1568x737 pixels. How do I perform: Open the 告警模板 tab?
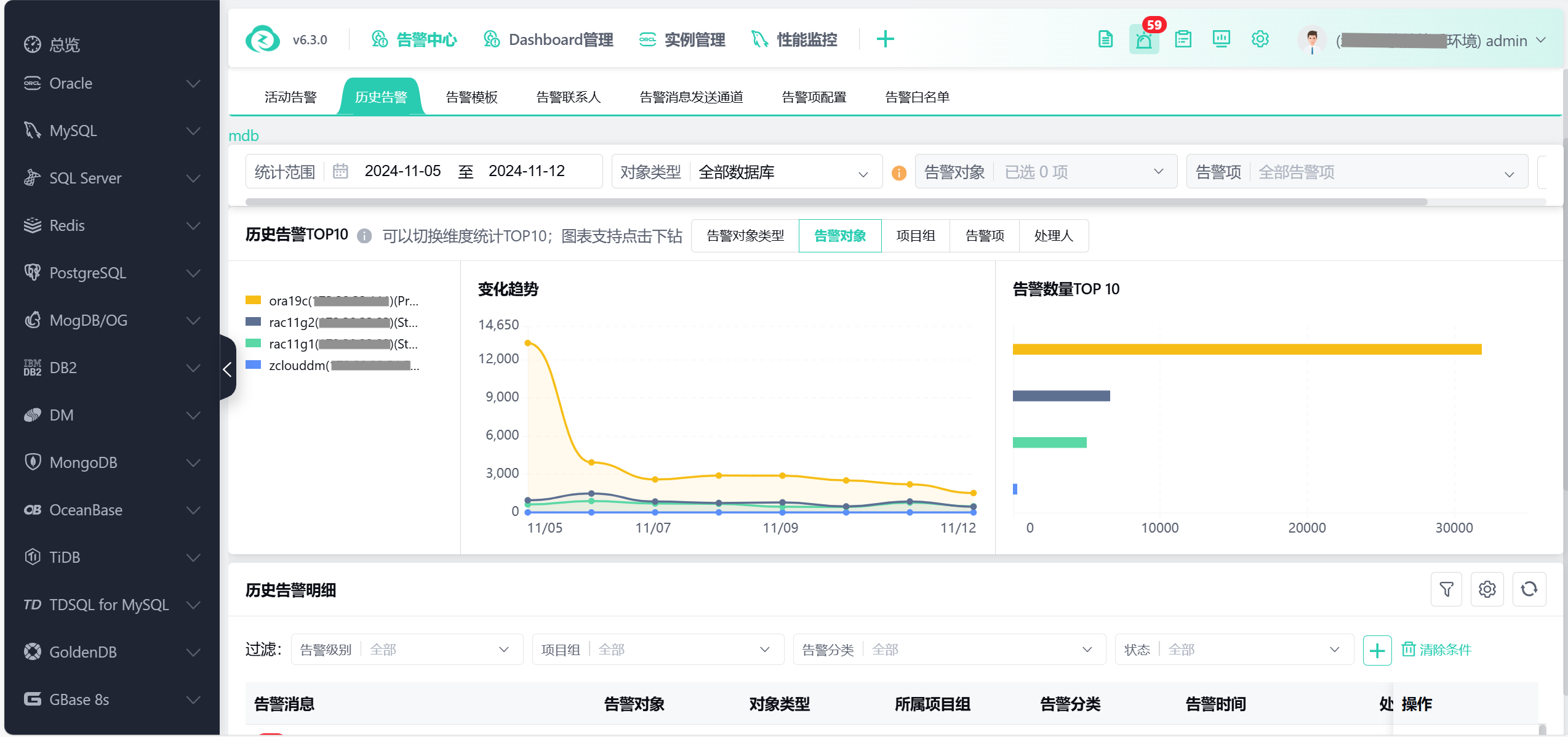tap(471, 97)
